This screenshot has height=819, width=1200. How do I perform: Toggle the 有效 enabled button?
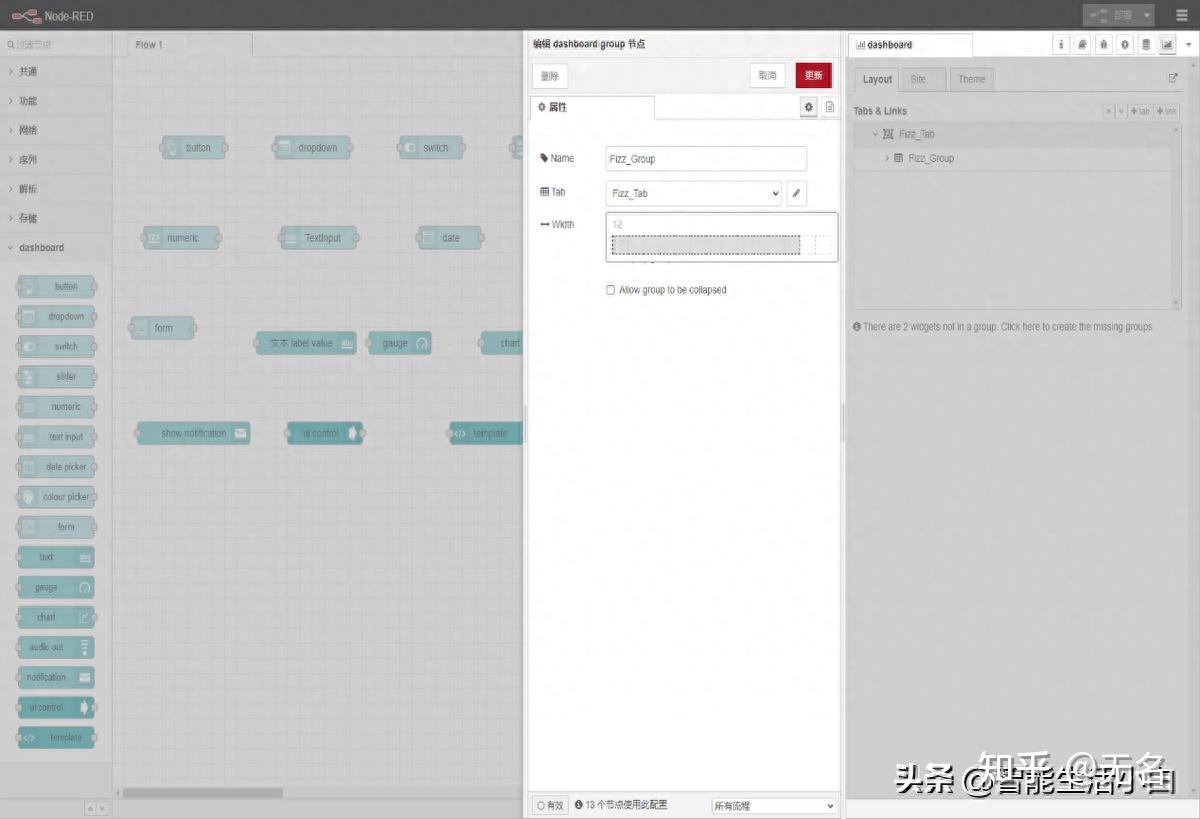(550, 805)
